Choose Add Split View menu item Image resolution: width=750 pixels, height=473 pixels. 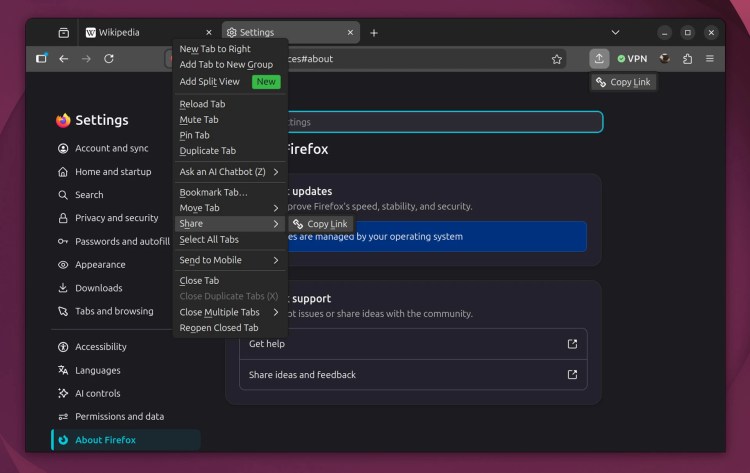[x=230, y=82]
